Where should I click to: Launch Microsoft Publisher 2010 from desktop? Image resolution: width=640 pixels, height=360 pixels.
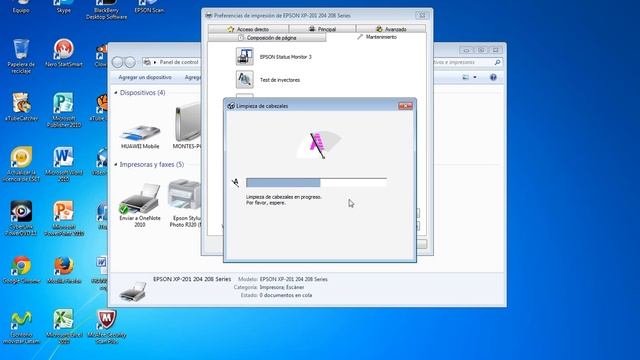pyautogui.click(x=64, y=110)
